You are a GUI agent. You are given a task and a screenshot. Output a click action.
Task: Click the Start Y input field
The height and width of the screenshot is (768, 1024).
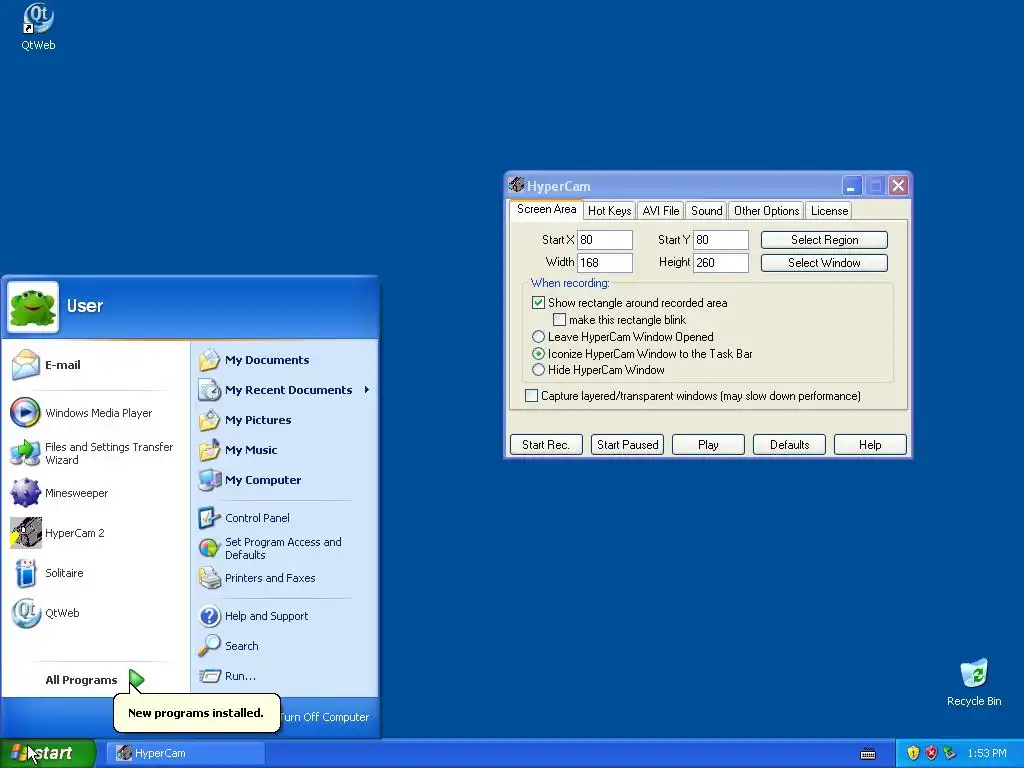pyautogui.click(x=720, y=240)
